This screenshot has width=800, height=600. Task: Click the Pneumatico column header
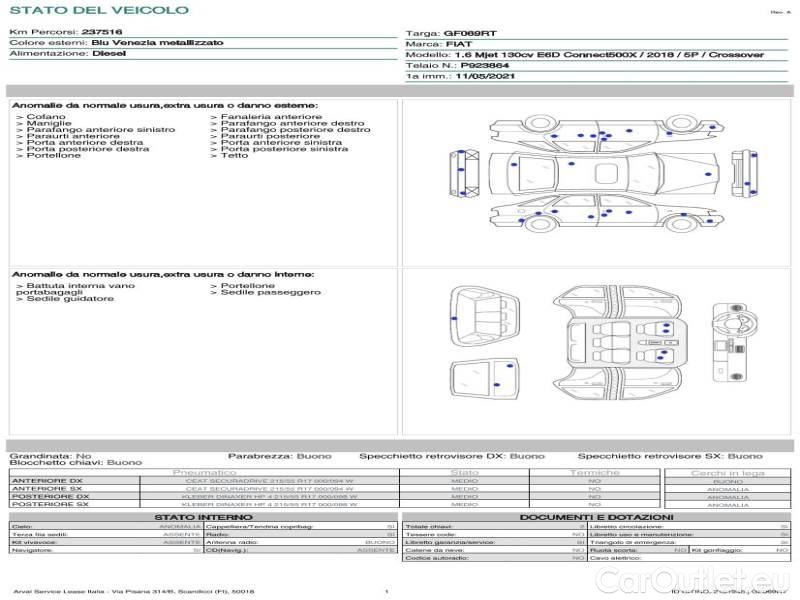[x=205, y=472]
